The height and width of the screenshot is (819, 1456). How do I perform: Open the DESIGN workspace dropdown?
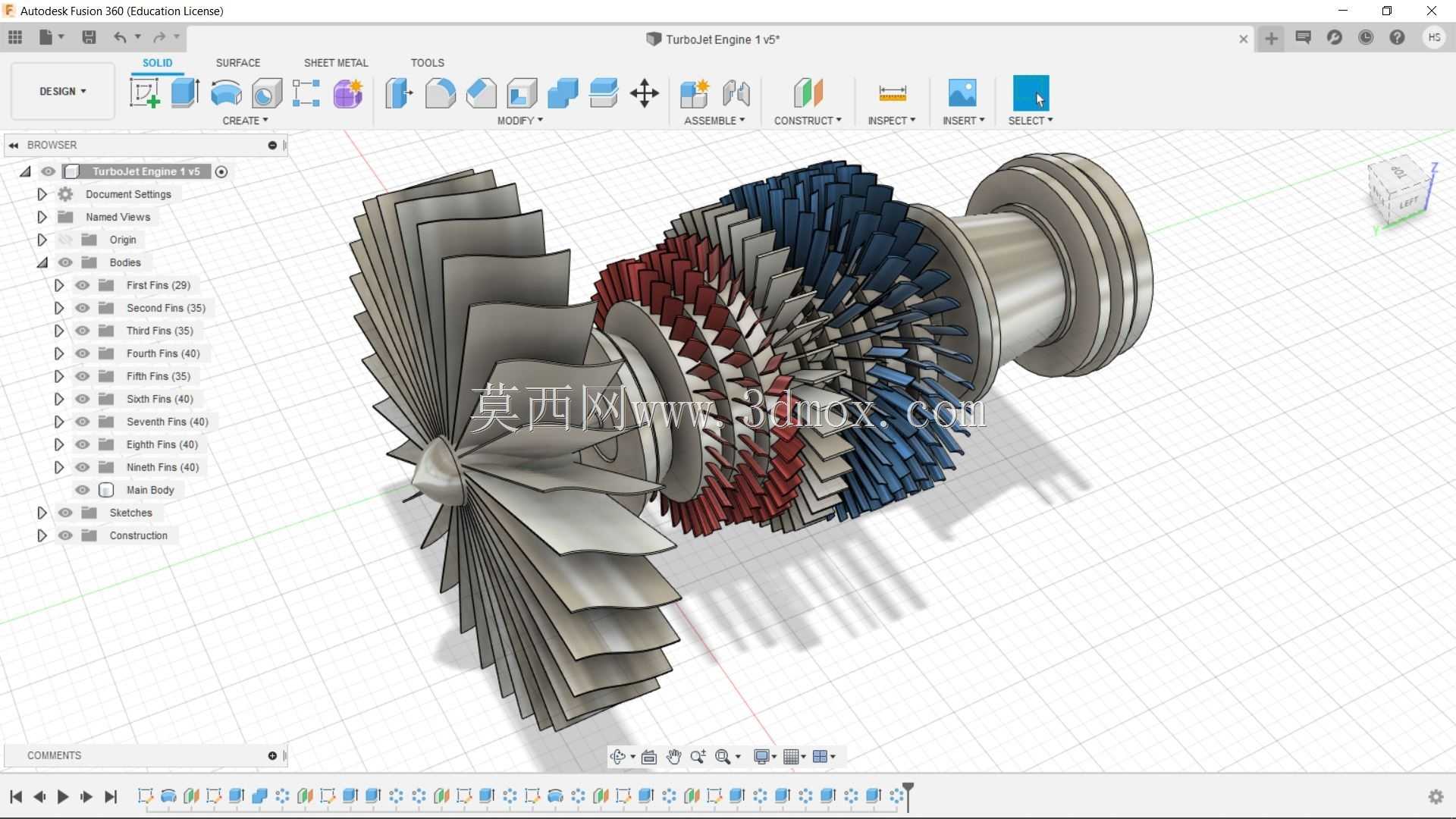coord(63,91)
